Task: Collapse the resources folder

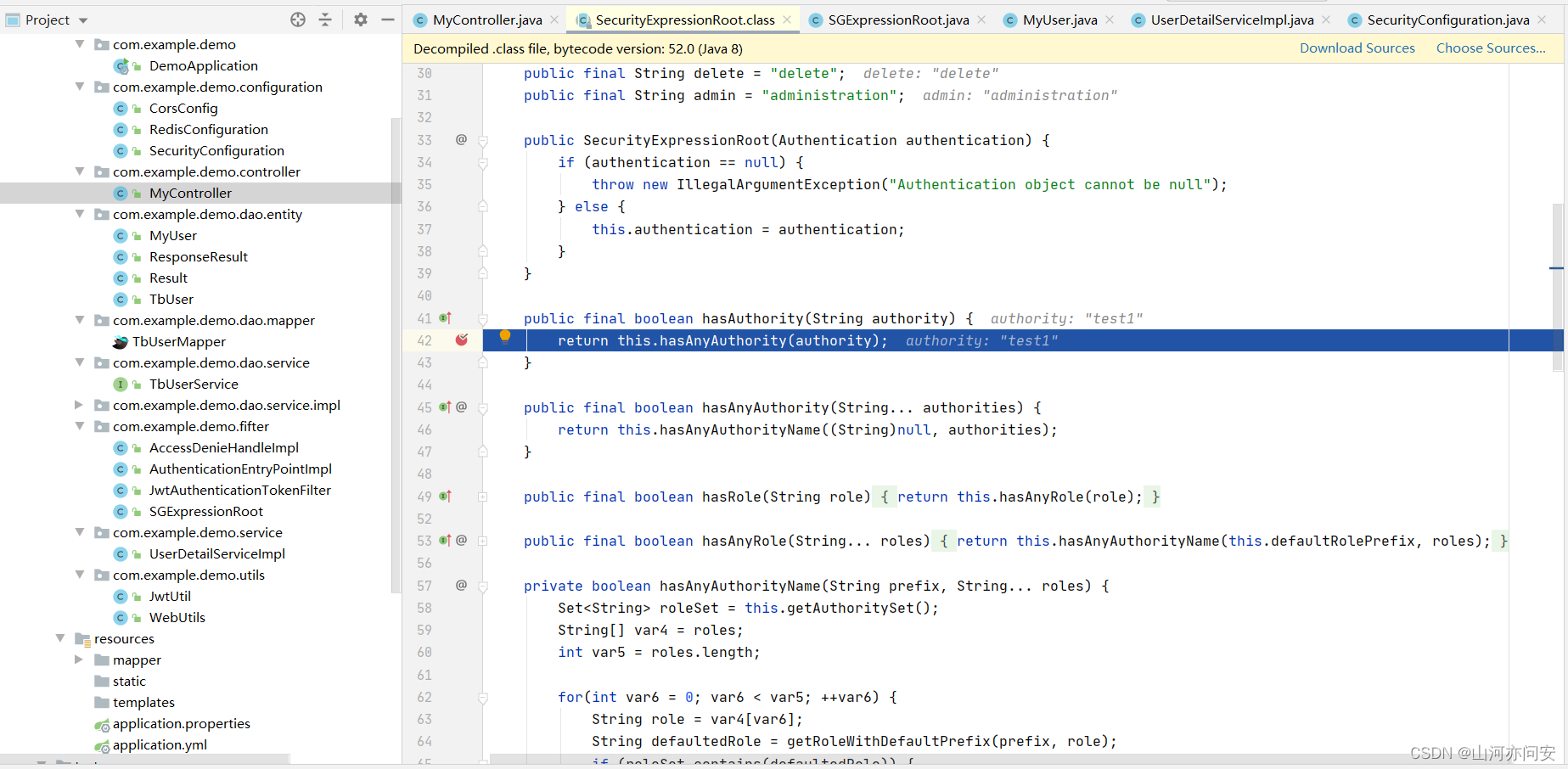Action: point(60,638)
